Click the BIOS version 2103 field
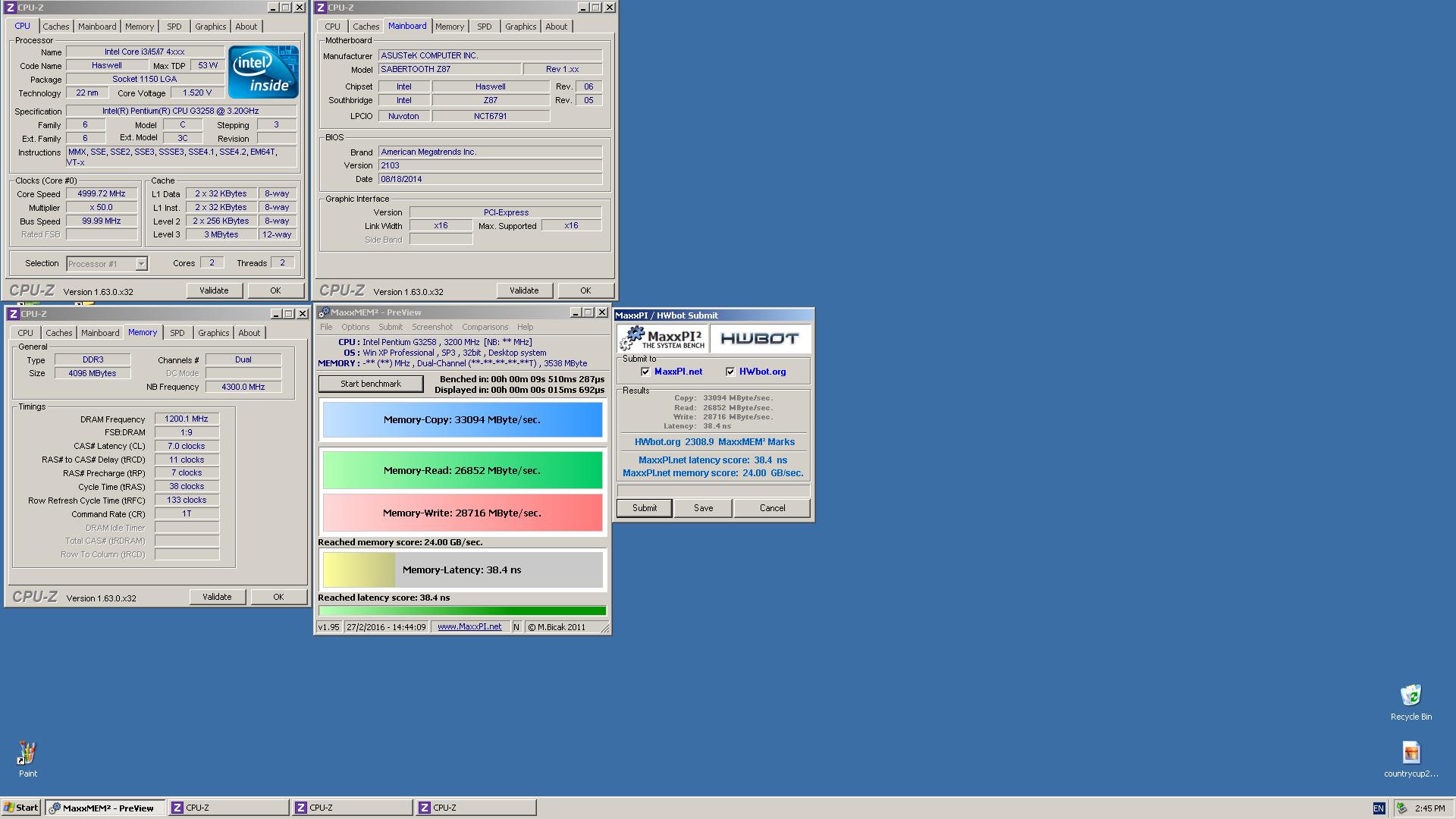The width and height of the screenshot is (1456, 819). click(x=490, y=165)
